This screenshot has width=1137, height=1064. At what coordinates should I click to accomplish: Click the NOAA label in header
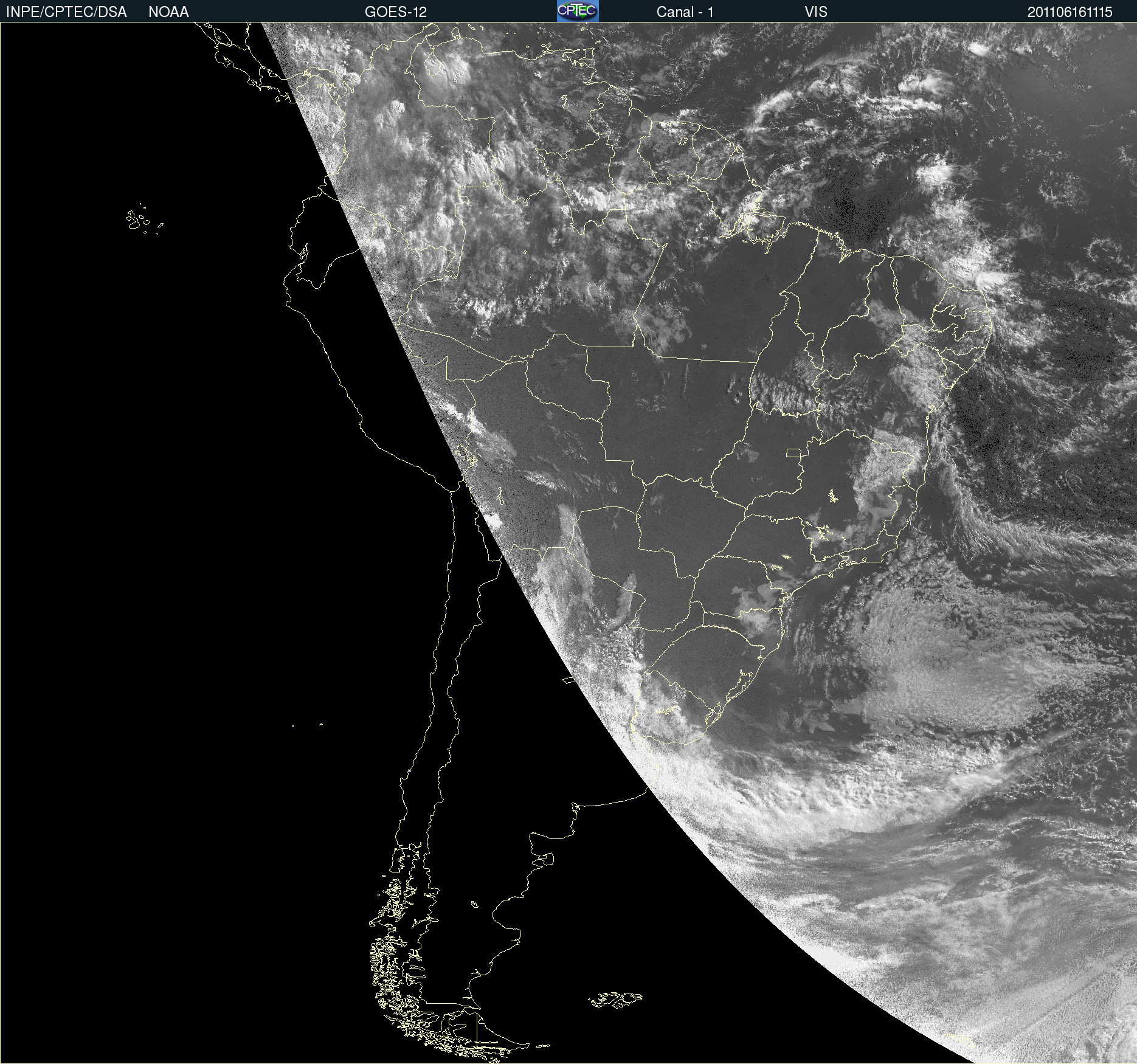pyautogui.click(x=168, y=12)
